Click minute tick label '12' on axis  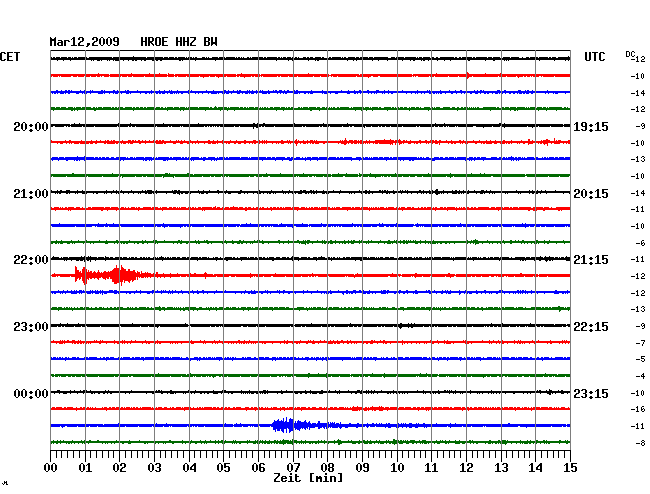point(466,468)
